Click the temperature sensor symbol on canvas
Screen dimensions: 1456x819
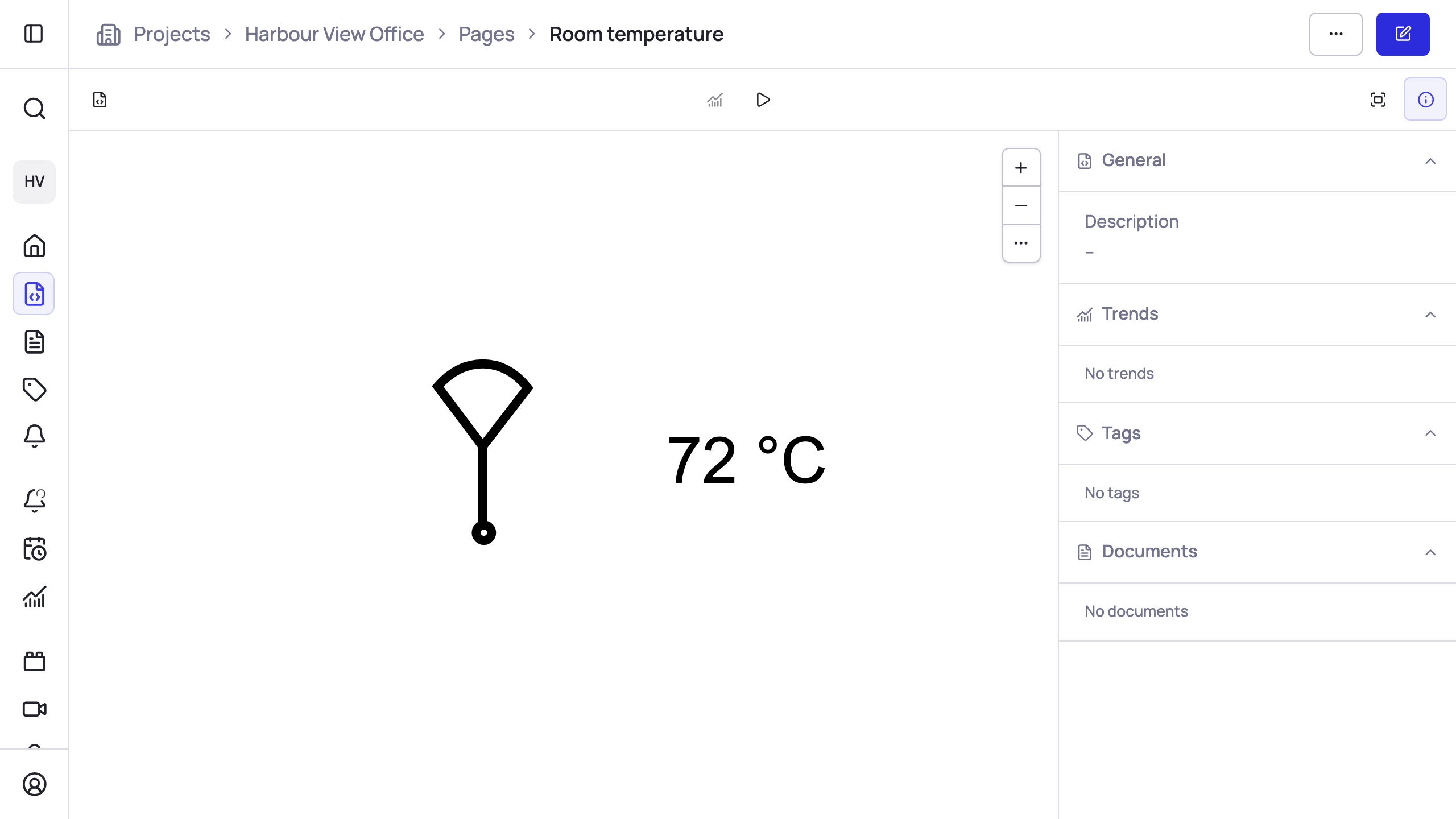483,452
